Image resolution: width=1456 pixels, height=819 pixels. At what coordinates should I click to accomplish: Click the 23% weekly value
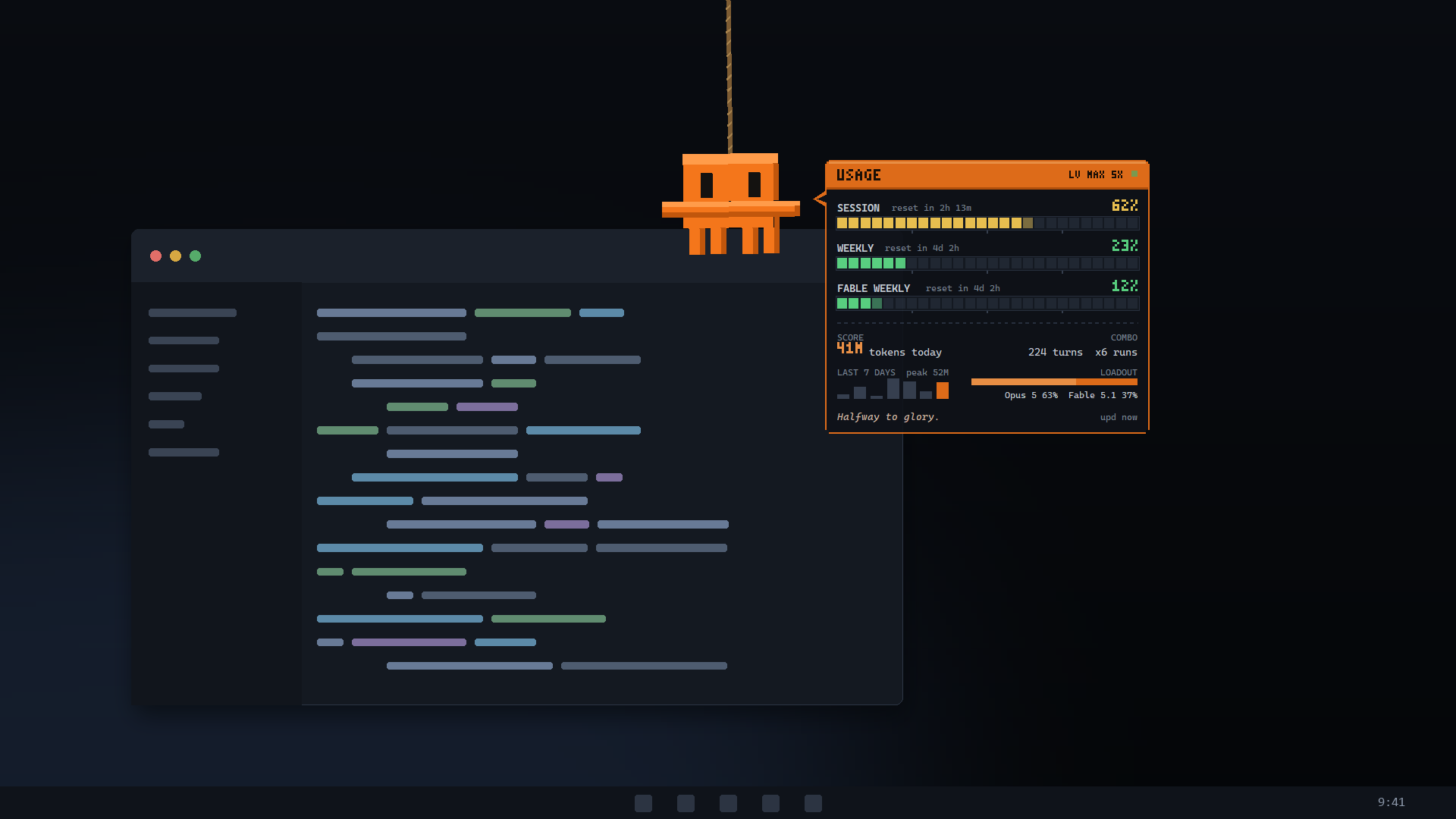coord(1125,246)
